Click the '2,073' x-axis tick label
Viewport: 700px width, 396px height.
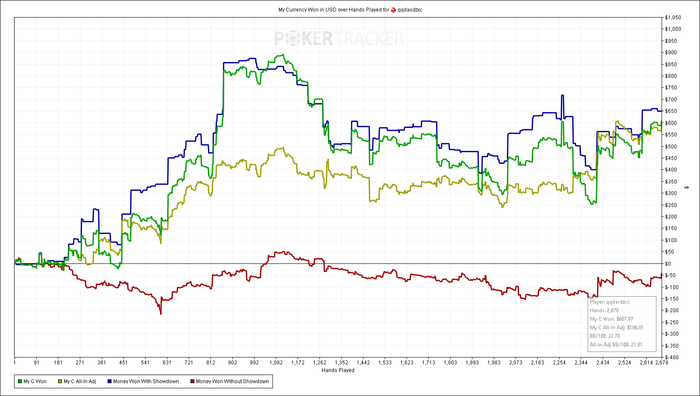(516, 363)
